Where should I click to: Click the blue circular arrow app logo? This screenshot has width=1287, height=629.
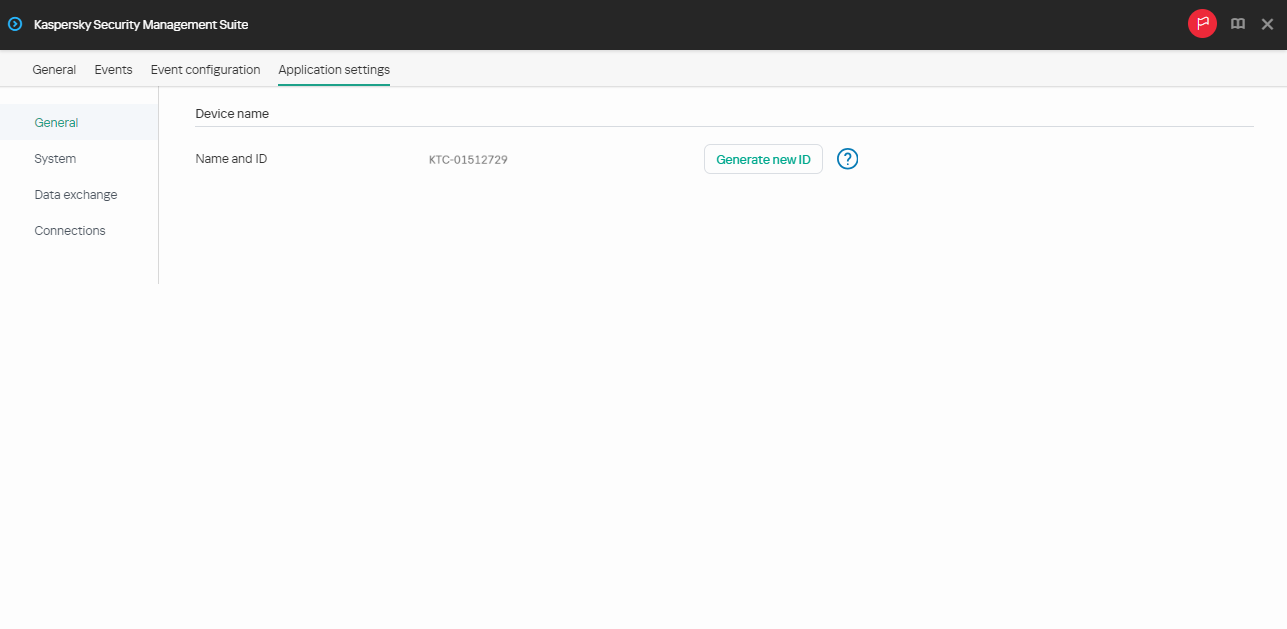(x=14, y=23)
